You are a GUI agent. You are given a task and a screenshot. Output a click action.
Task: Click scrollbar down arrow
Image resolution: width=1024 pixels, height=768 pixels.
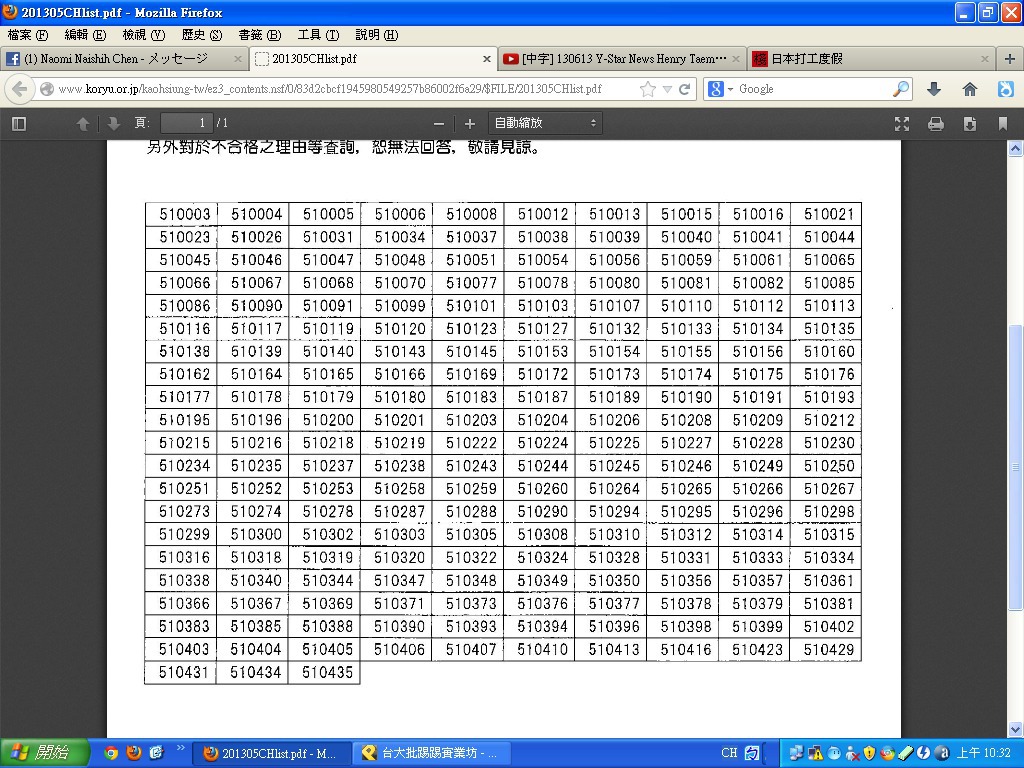pos(1016,729)
